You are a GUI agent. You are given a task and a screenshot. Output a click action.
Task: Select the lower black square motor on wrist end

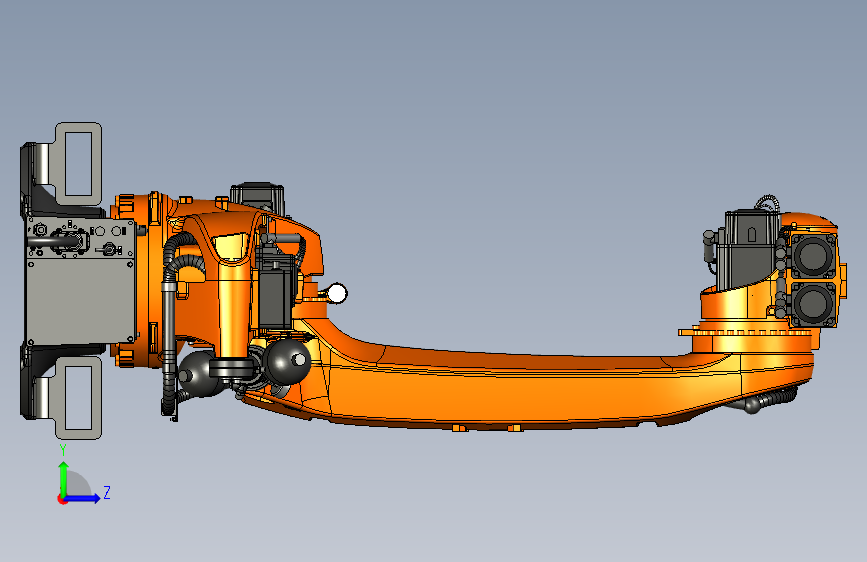coord(813,304)
